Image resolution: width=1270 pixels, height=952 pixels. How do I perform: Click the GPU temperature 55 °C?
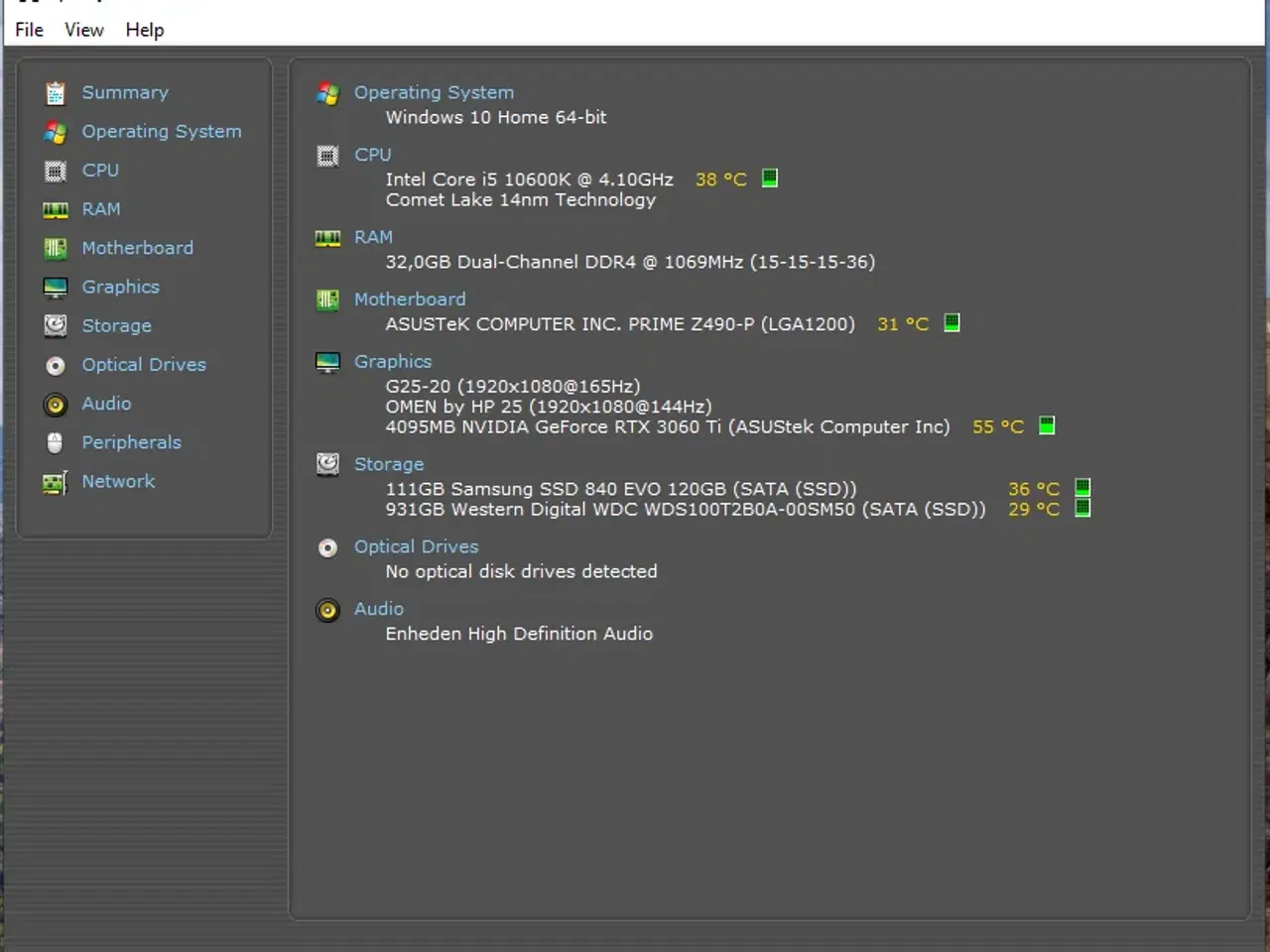998,426
